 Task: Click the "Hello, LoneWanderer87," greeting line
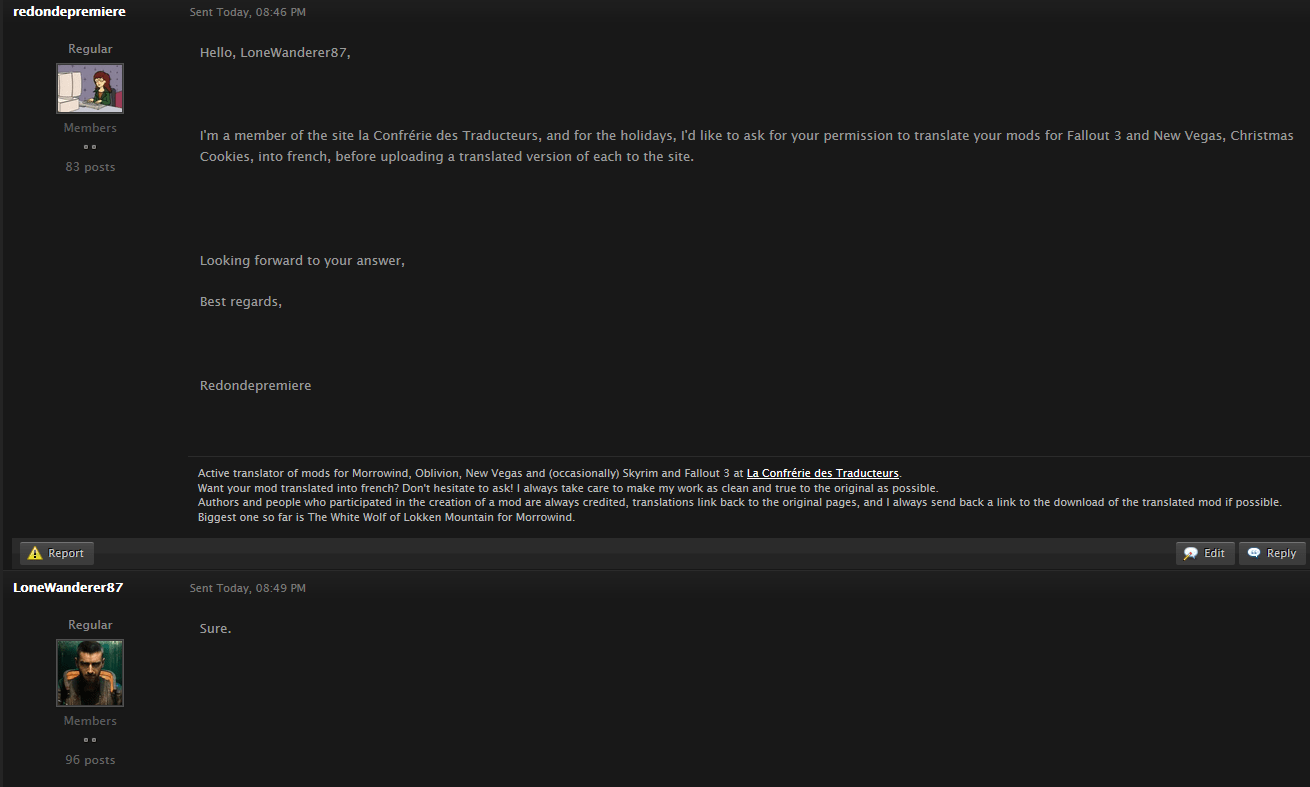click(x=275, y=52)
